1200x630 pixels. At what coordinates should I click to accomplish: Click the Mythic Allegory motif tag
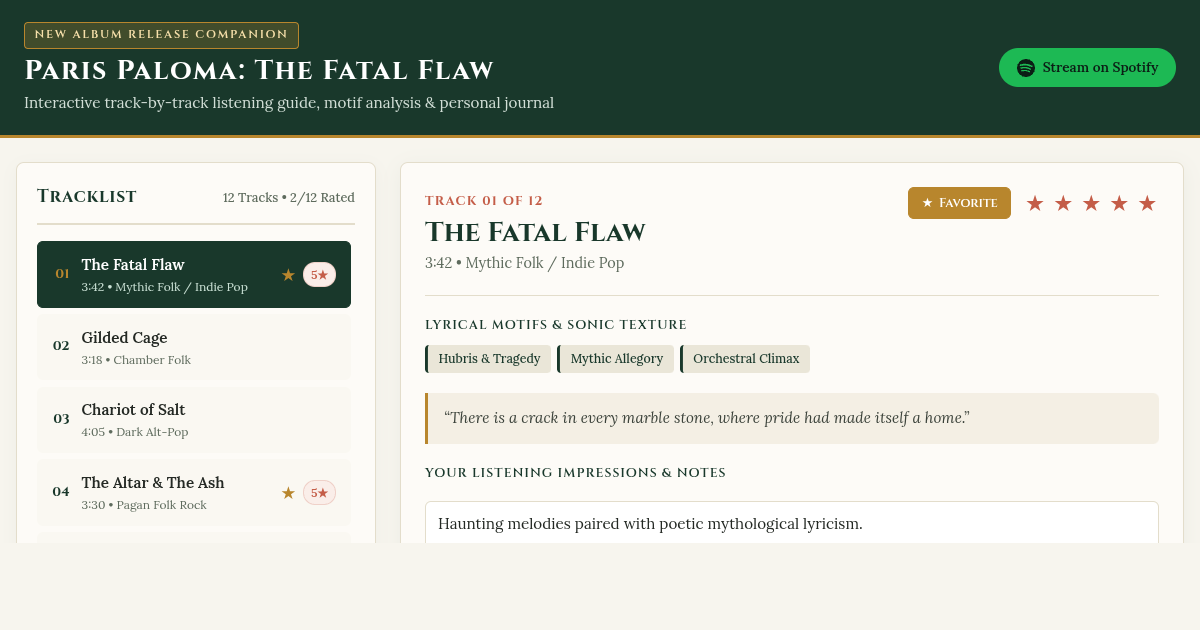point(615,359)
